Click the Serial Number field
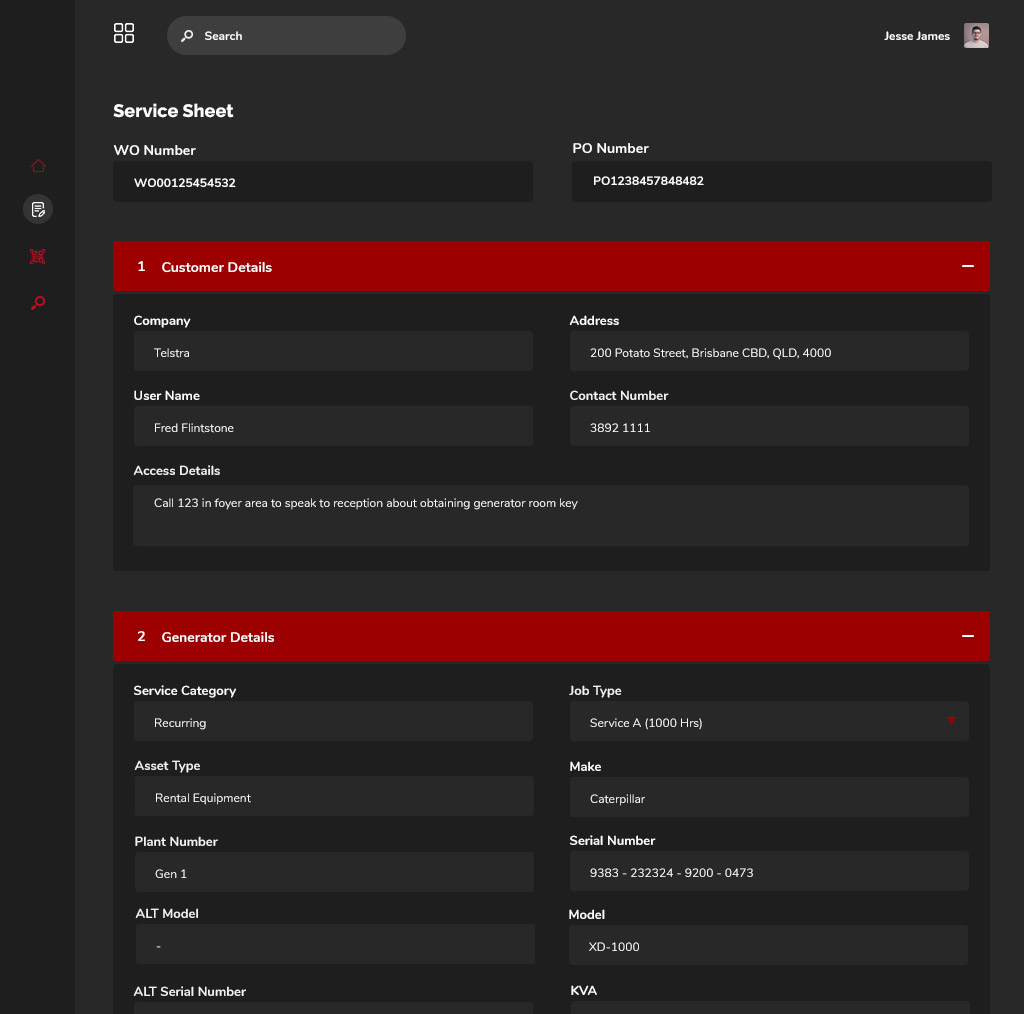This screenshot has height=1014, width=1024. pyautogui.click(x=769, y=872)
